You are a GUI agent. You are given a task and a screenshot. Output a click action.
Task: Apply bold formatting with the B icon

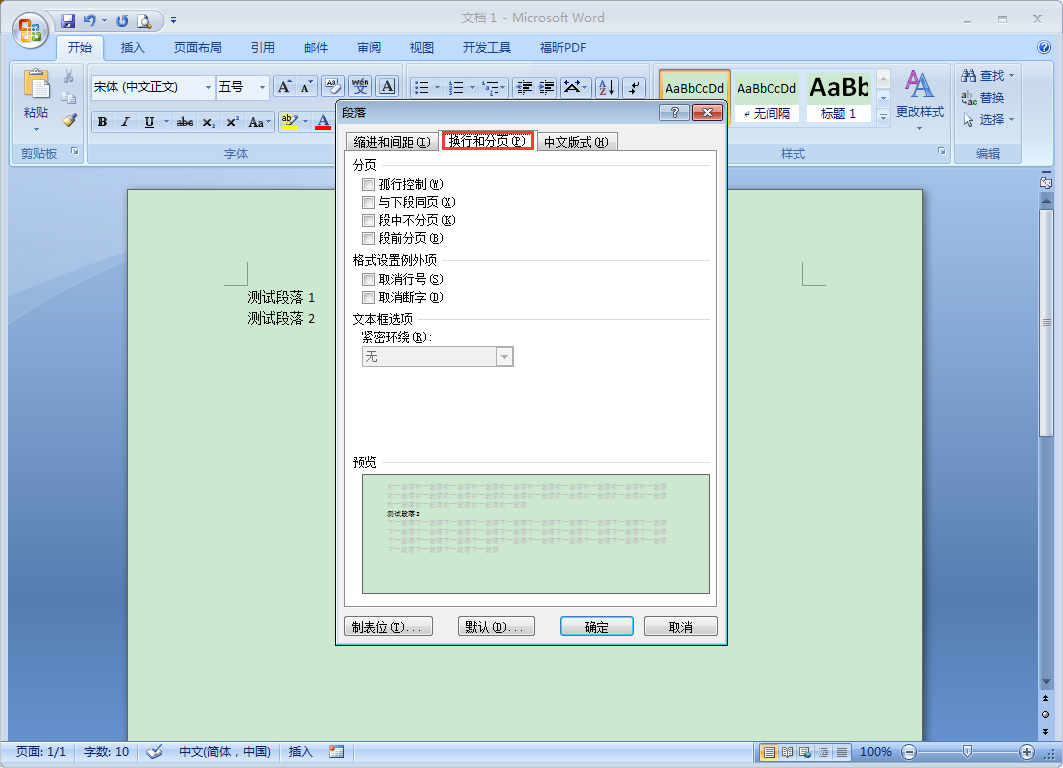[x=102, y=121]
